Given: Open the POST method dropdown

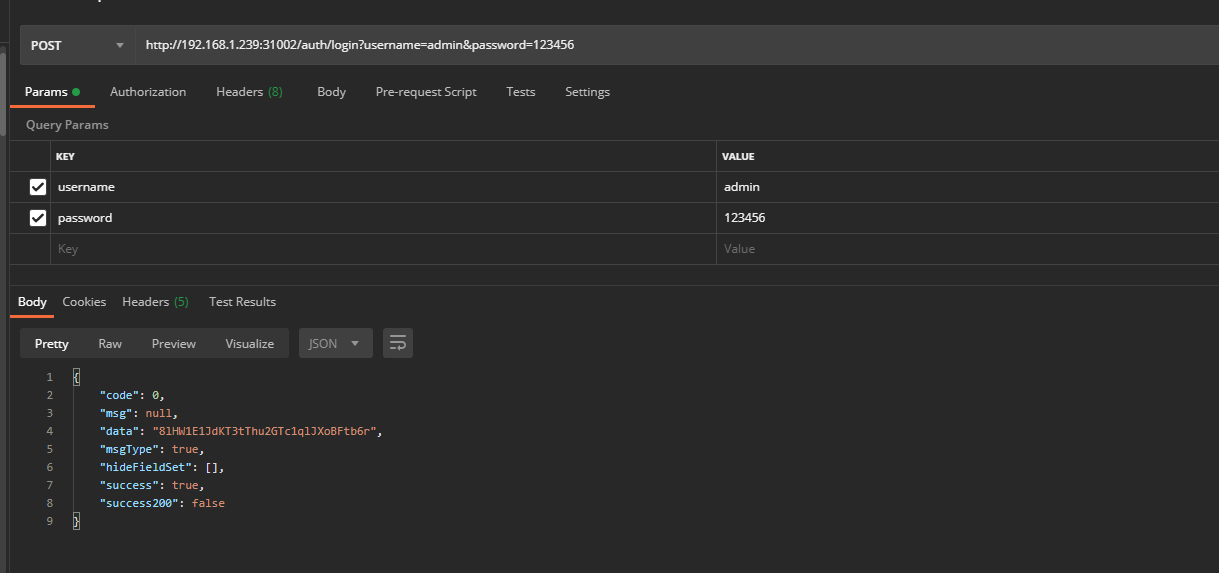Looking at the screenshot, I should pos(78,45).
